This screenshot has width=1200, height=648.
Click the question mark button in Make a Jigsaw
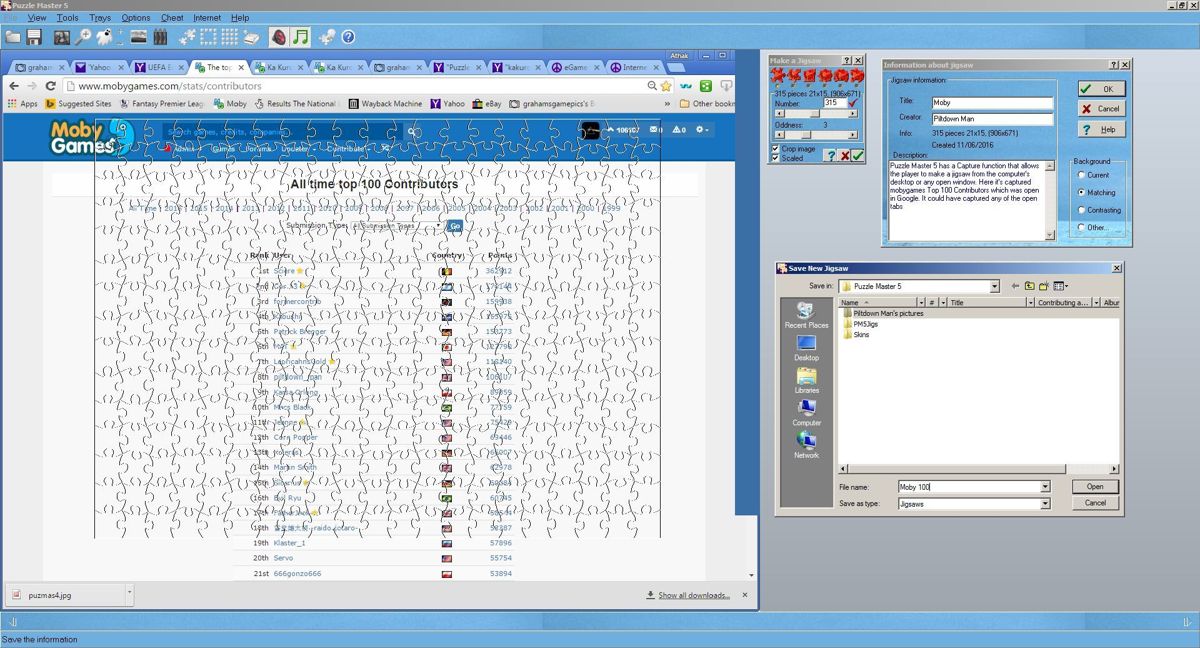[830, 155]
